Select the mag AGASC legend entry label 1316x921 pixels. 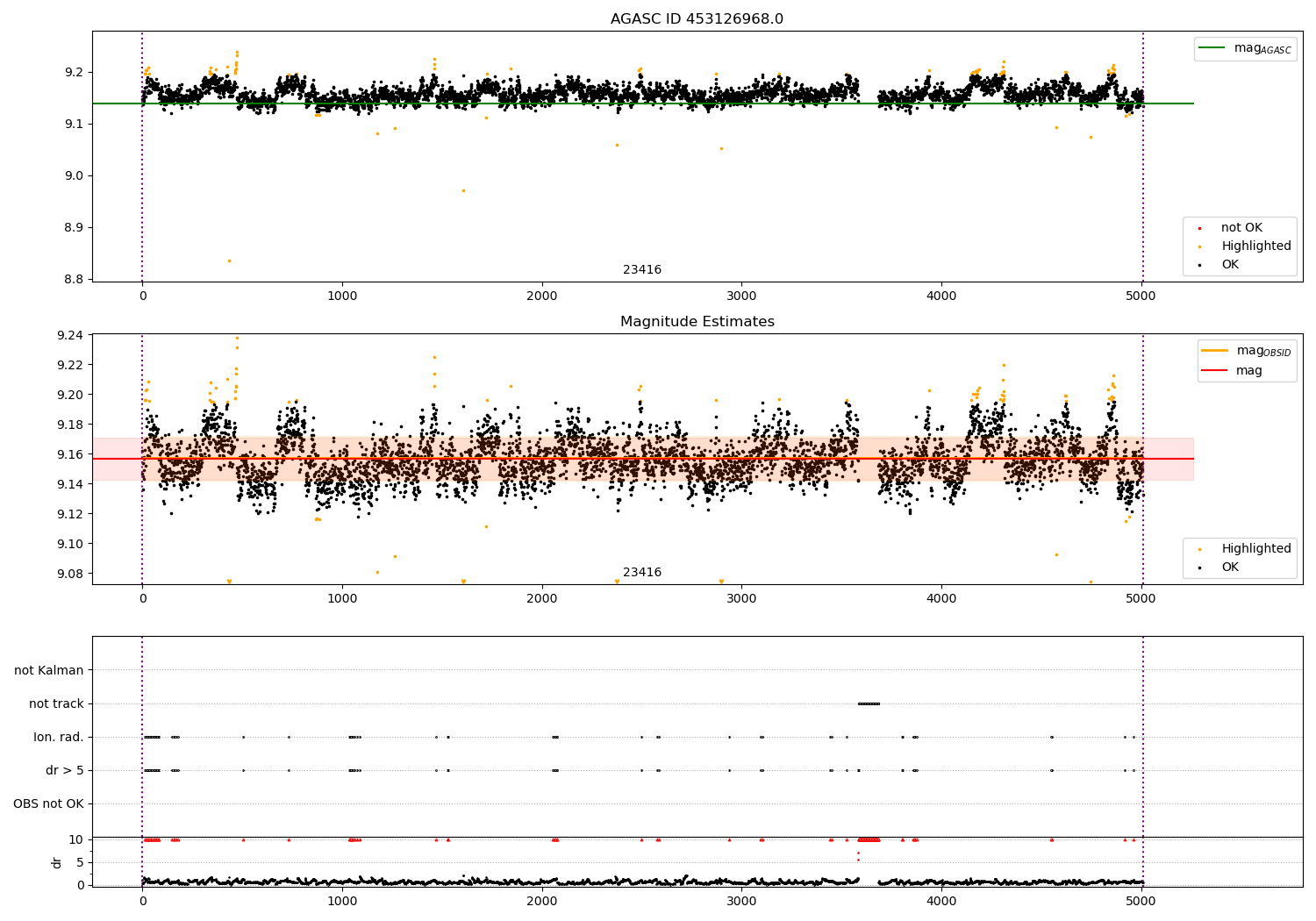(1262, 48)
